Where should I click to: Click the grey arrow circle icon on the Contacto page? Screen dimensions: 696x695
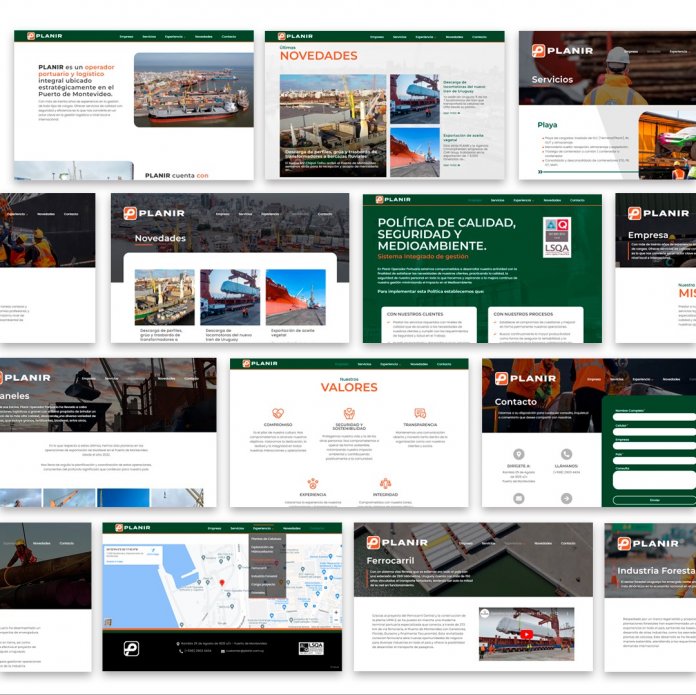click(x=566, y=498)
